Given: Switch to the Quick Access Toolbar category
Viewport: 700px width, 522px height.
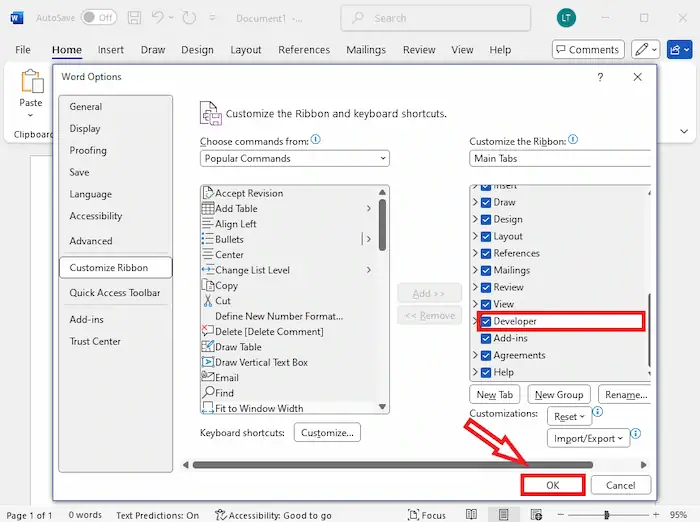Looking at the screenshot, I should [x=114, y=293].
